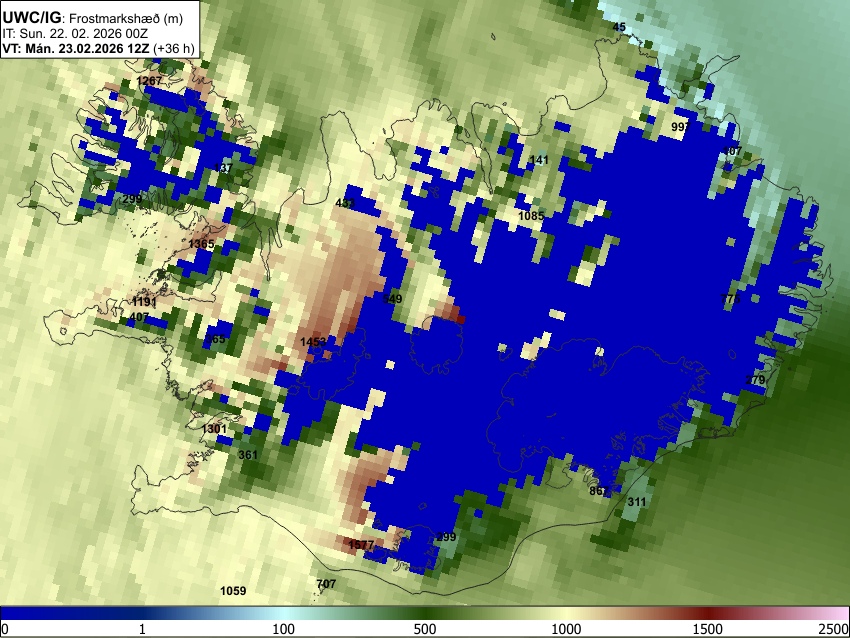This screenshot has width=850, height=638.
Task: Click the map value 141
Action: point(539,160)
